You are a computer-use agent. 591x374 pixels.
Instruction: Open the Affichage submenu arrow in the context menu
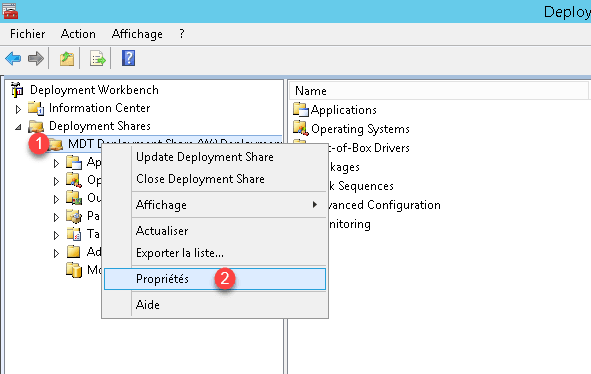315,204
